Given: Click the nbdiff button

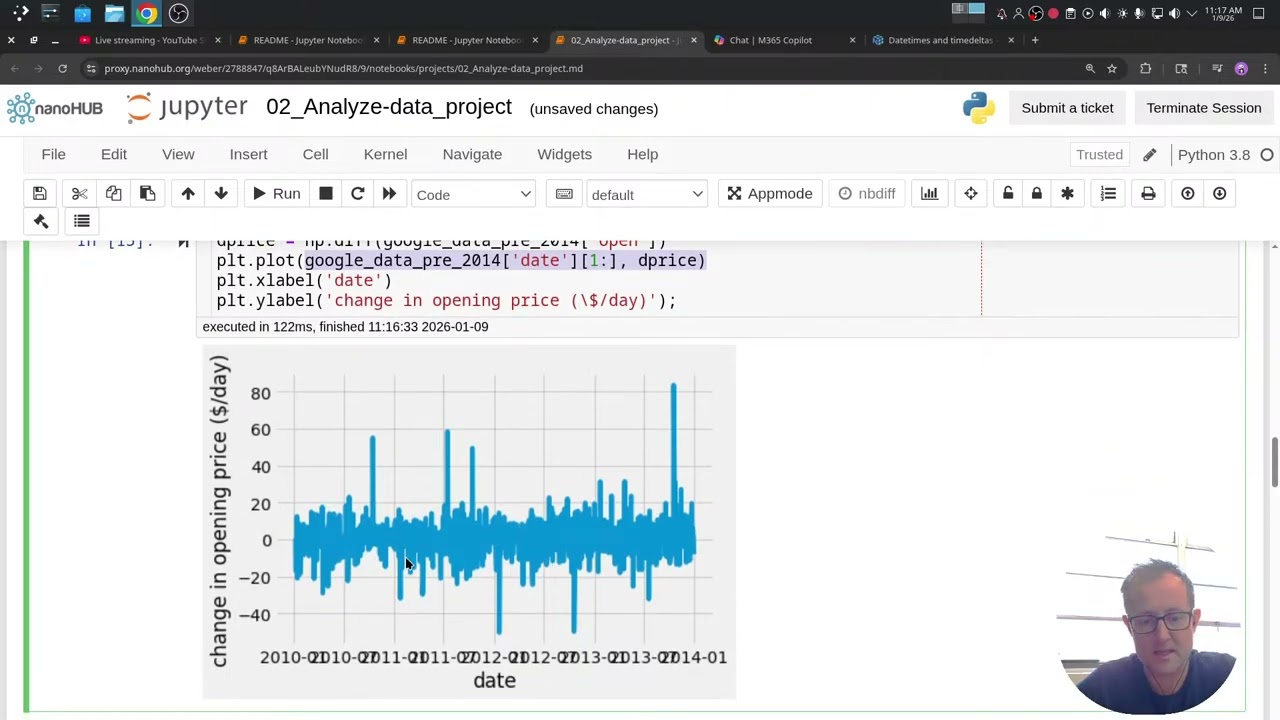Looking at the screenshot, I should coord(866,194).
